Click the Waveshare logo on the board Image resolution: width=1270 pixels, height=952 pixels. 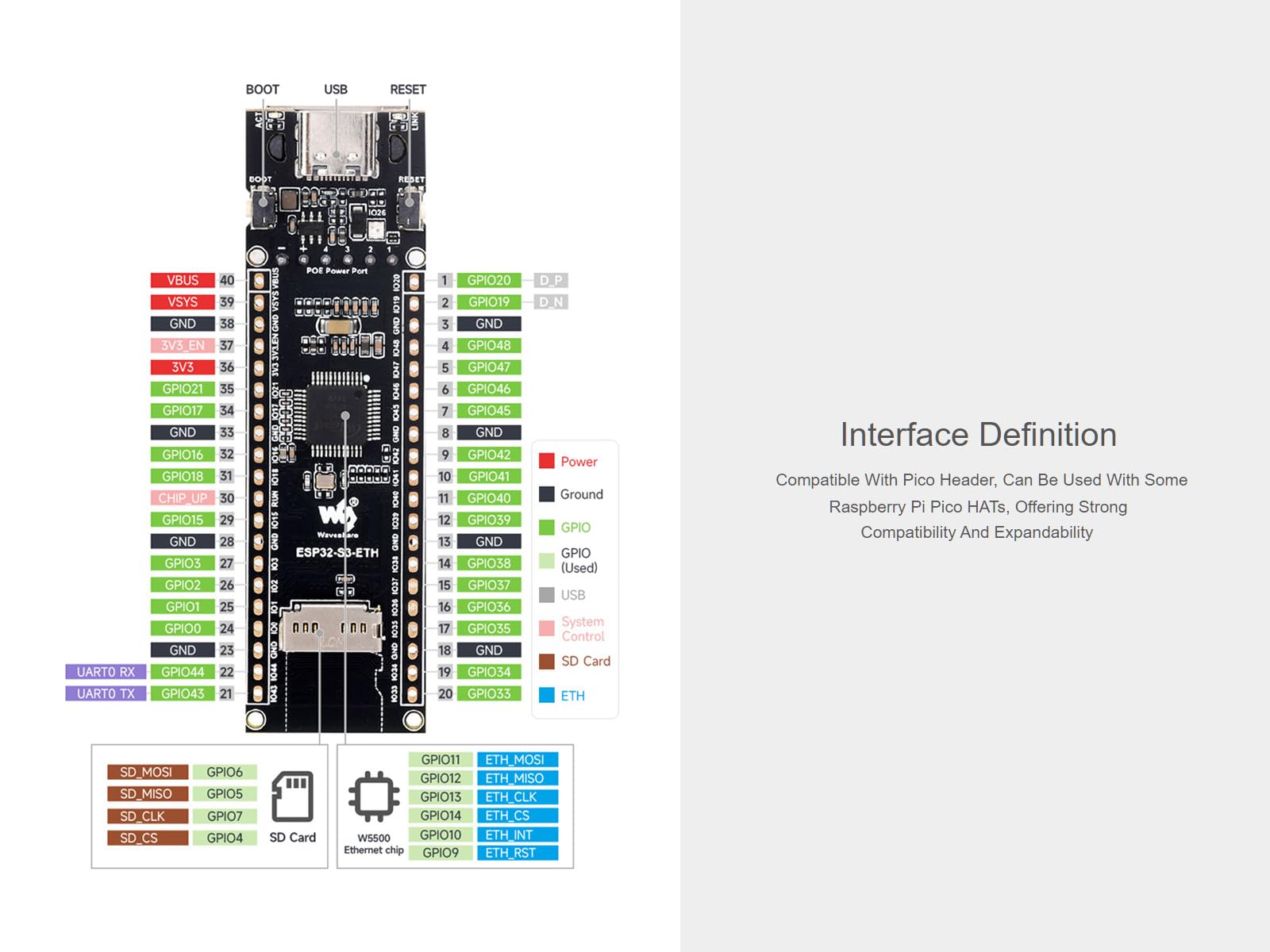(x=338, y=516)
